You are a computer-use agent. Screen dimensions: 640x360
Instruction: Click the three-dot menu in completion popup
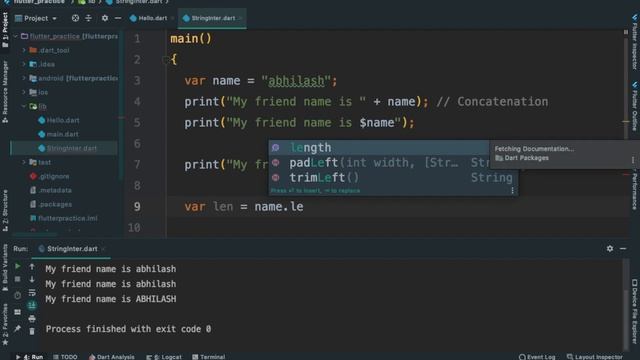[x=512, y=190]
